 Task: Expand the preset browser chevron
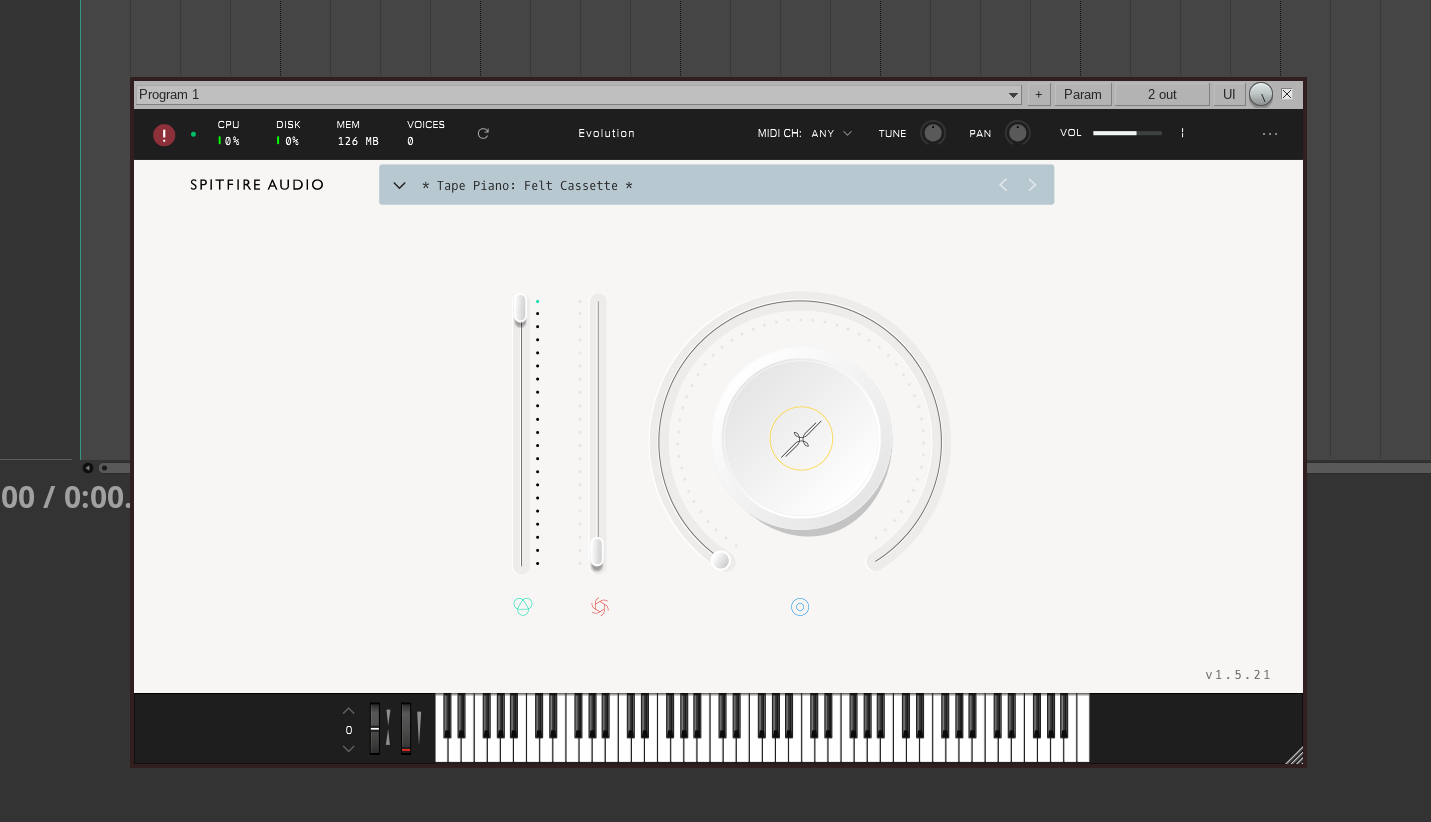coord(399,185)
